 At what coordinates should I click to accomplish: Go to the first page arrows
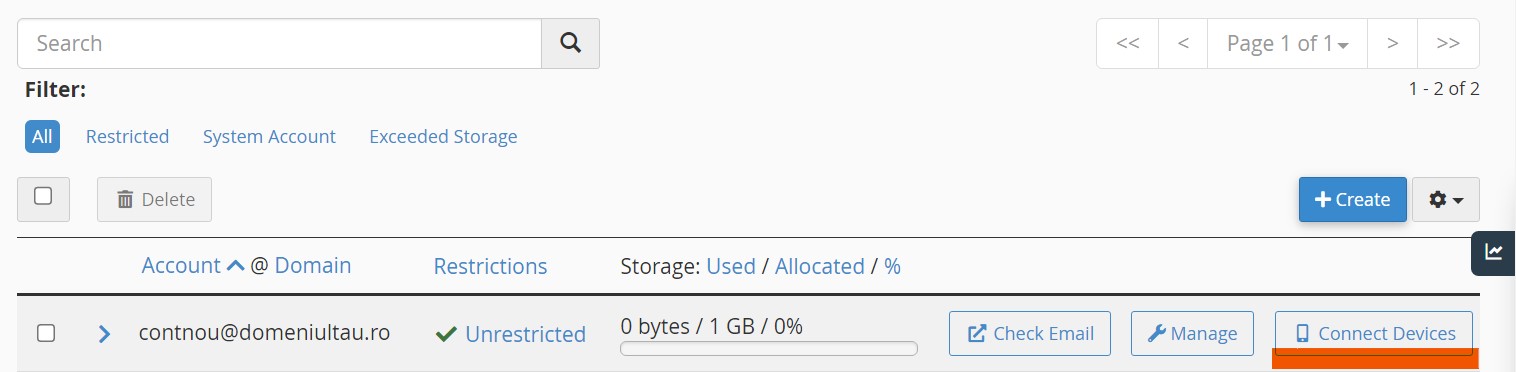pos(1128,43)
